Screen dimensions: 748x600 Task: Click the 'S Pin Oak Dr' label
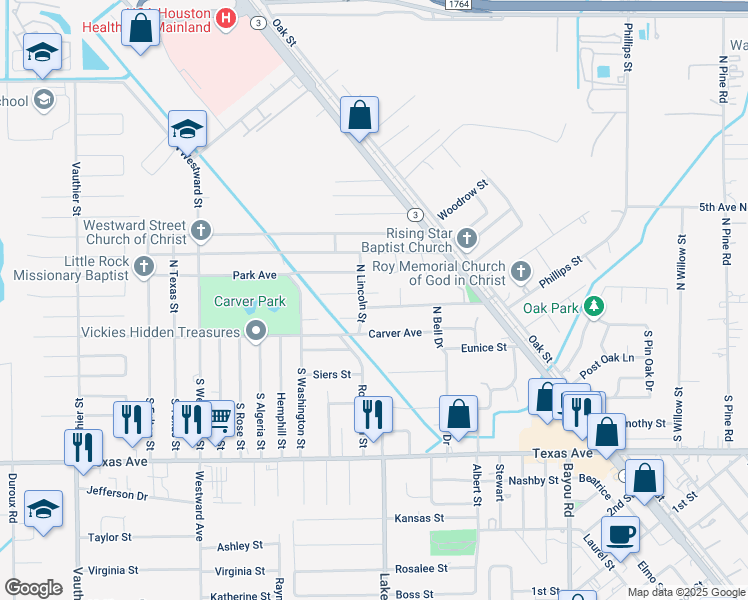(648, 360)
